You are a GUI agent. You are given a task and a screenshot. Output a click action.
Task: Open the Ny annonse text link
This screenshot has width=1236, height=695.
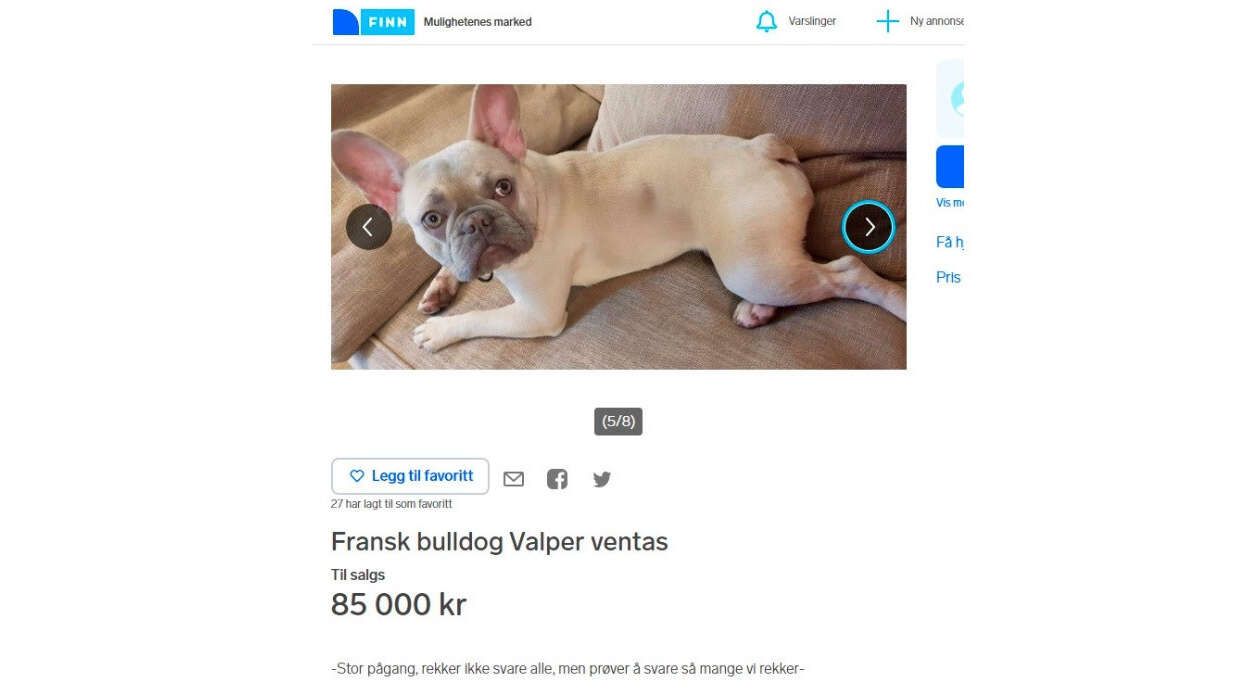tap(937, 21)
